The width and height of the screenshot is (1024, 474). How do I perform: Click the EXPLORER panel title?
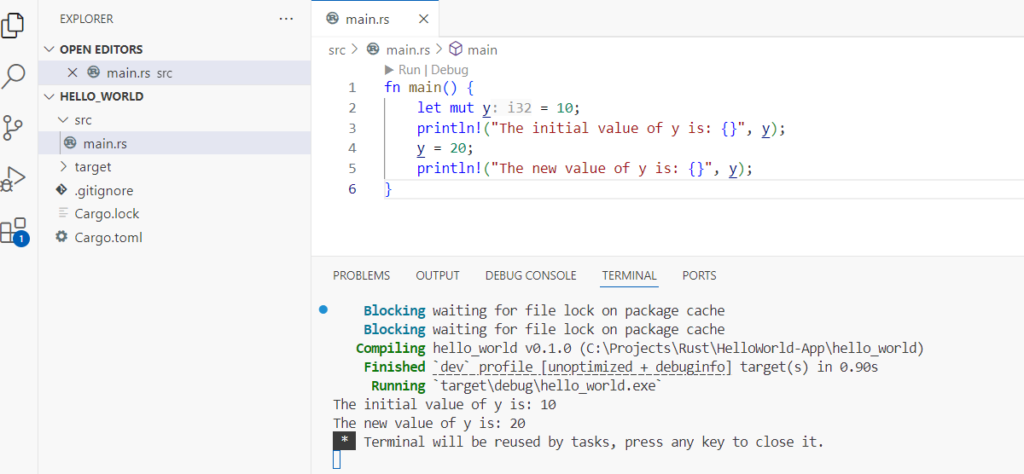coord(86,19)
